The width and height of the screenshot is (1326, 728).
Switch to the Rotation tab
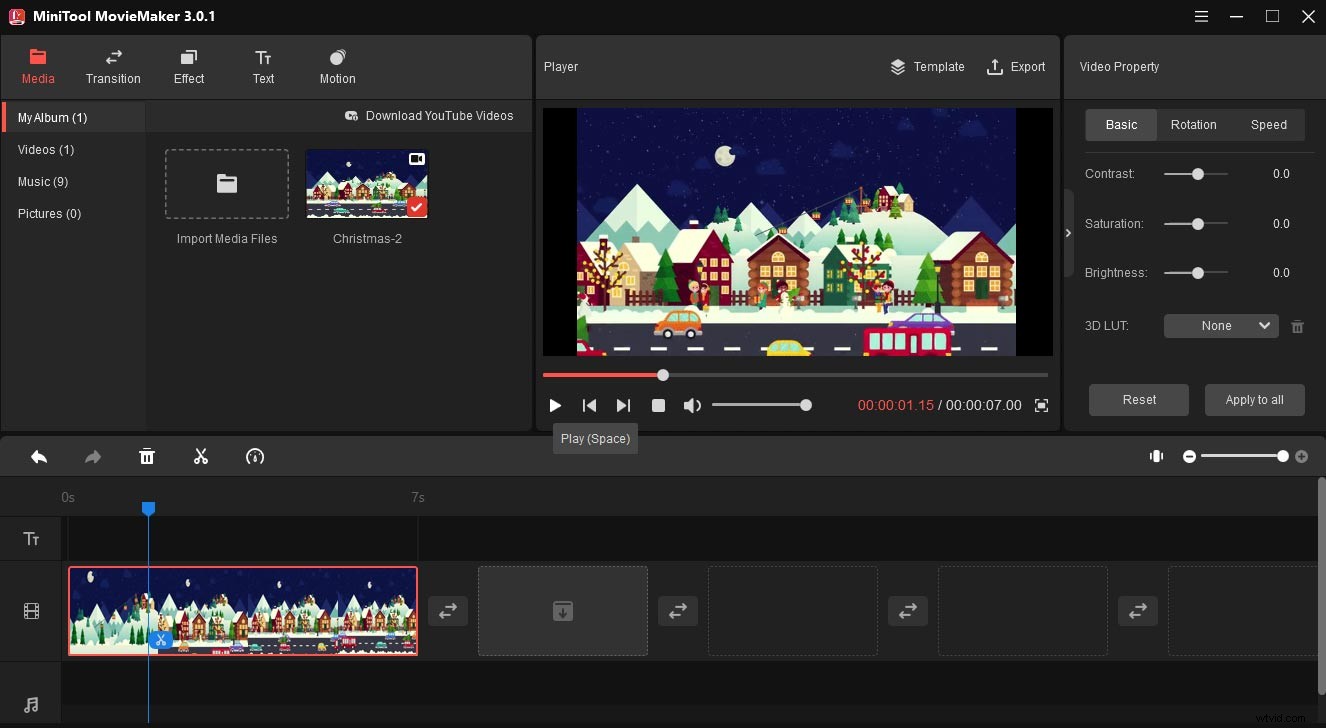click(x=1193, y=125)
